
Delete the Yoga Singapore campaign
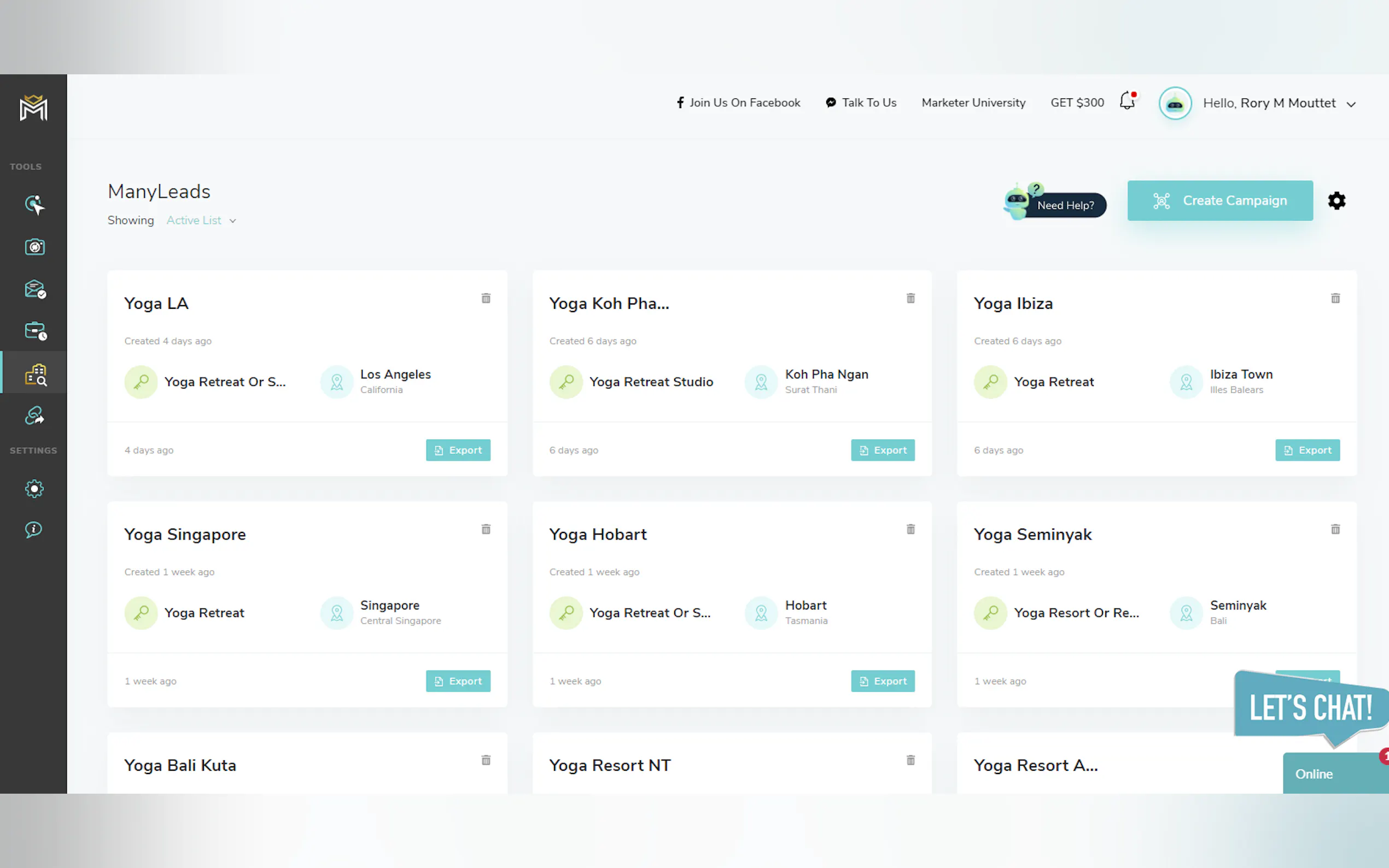(x=486, y=529)
